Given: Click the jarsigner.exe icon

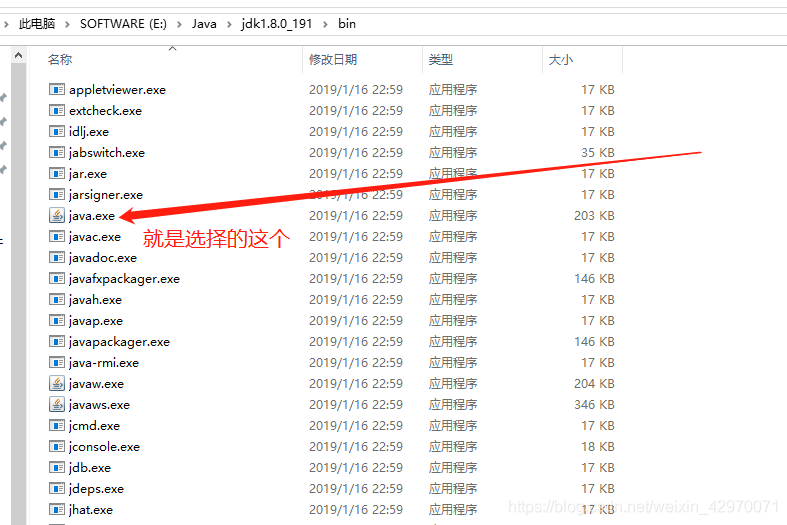Looking at the screenshot, I should pyautogui.click(x=57, y=194).
